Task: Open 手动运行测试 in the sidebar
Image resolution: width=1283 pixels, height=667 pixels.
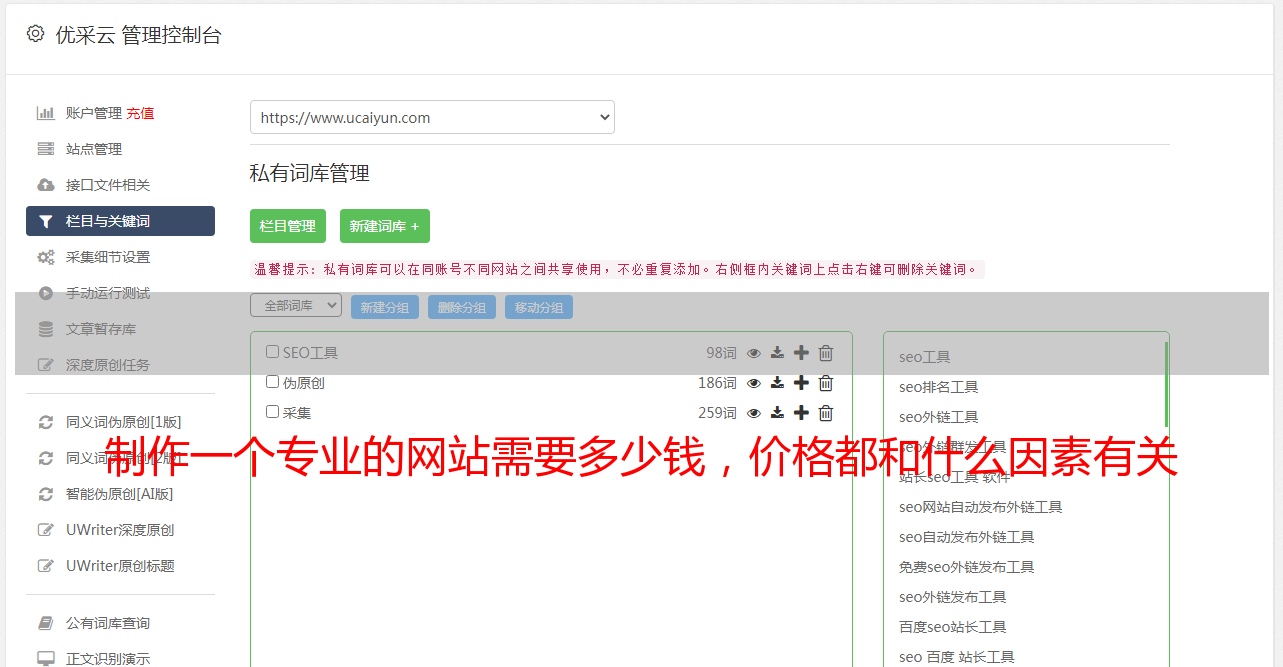Action: 108,293
